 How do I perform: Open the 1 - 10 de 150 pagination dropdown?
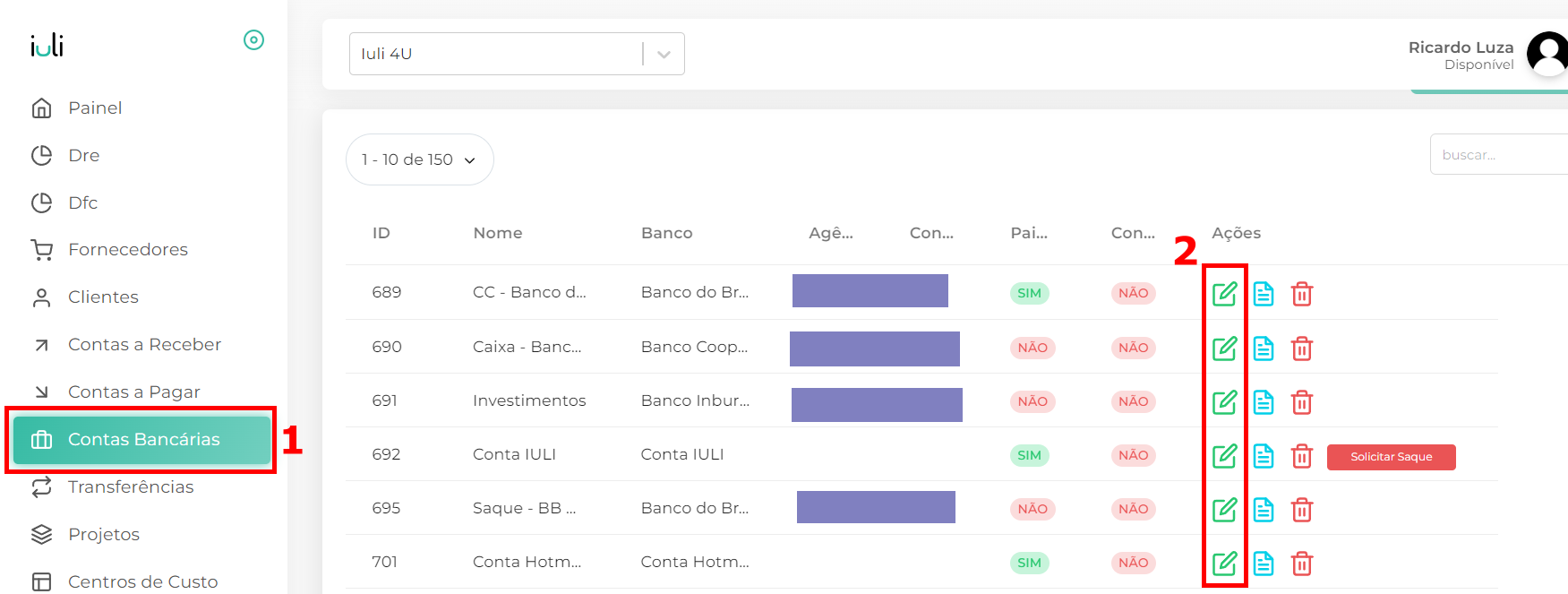(419, 159)
